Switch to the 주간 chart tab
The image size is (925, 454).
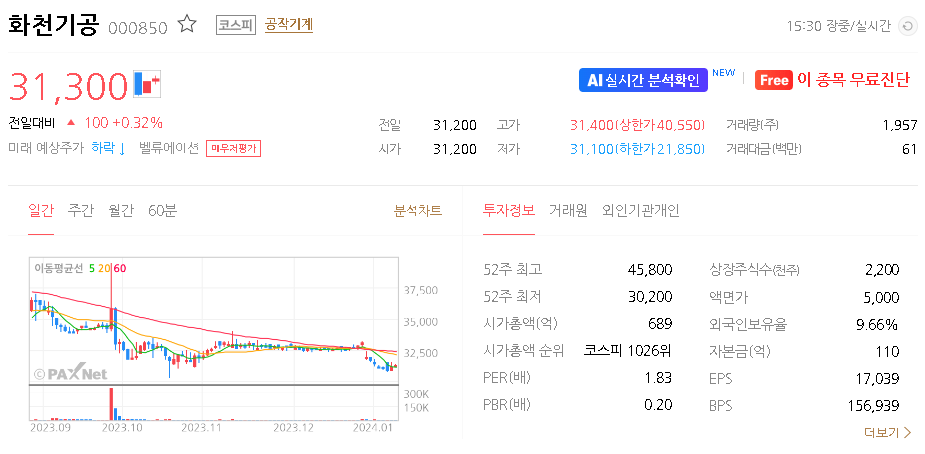tap(81, 210)
